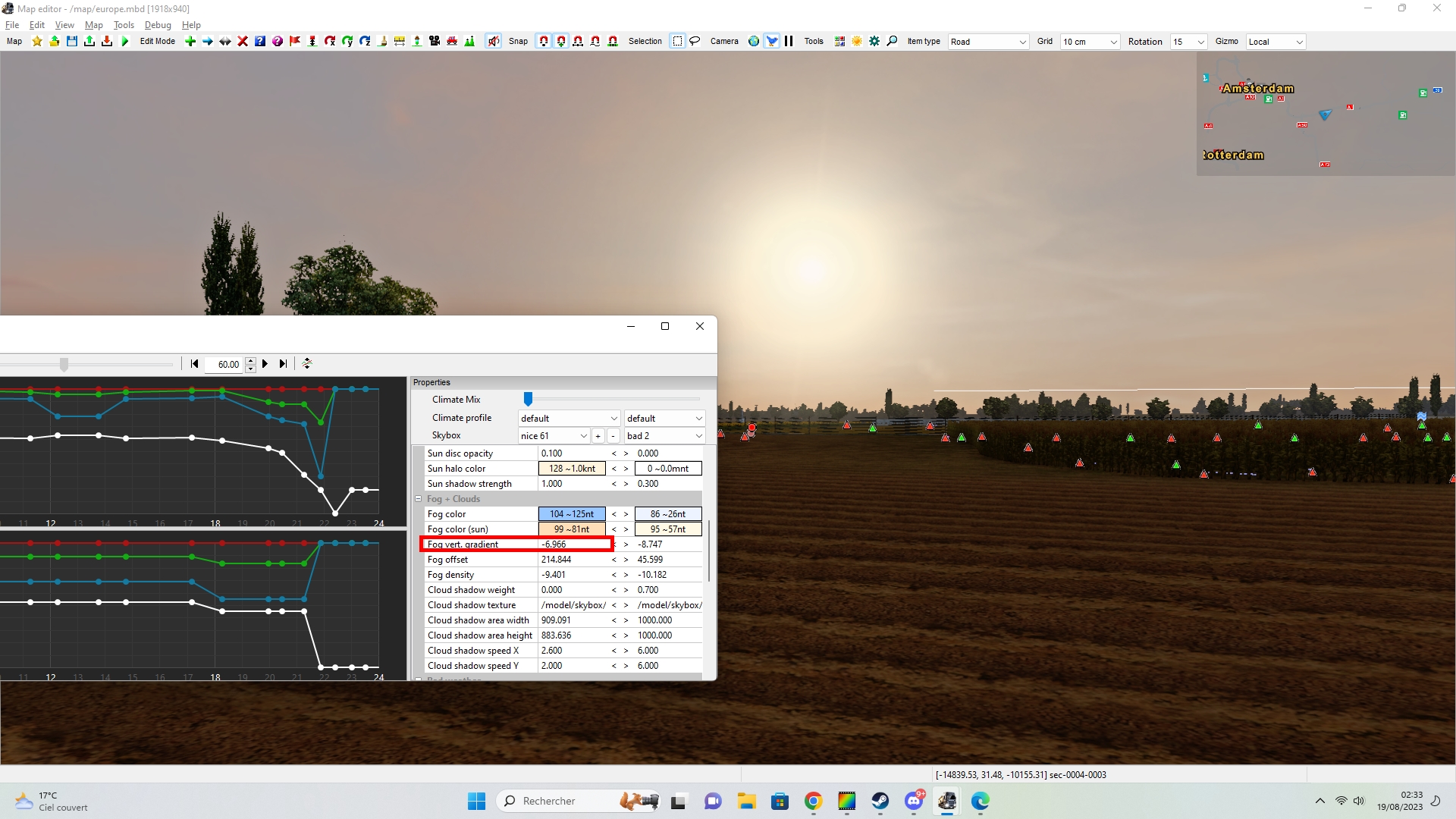Image resolution: width=1456 pixels, height=819 pixels.
Task: Collapse the Fog + Clouds section
Action: (418, 499)
